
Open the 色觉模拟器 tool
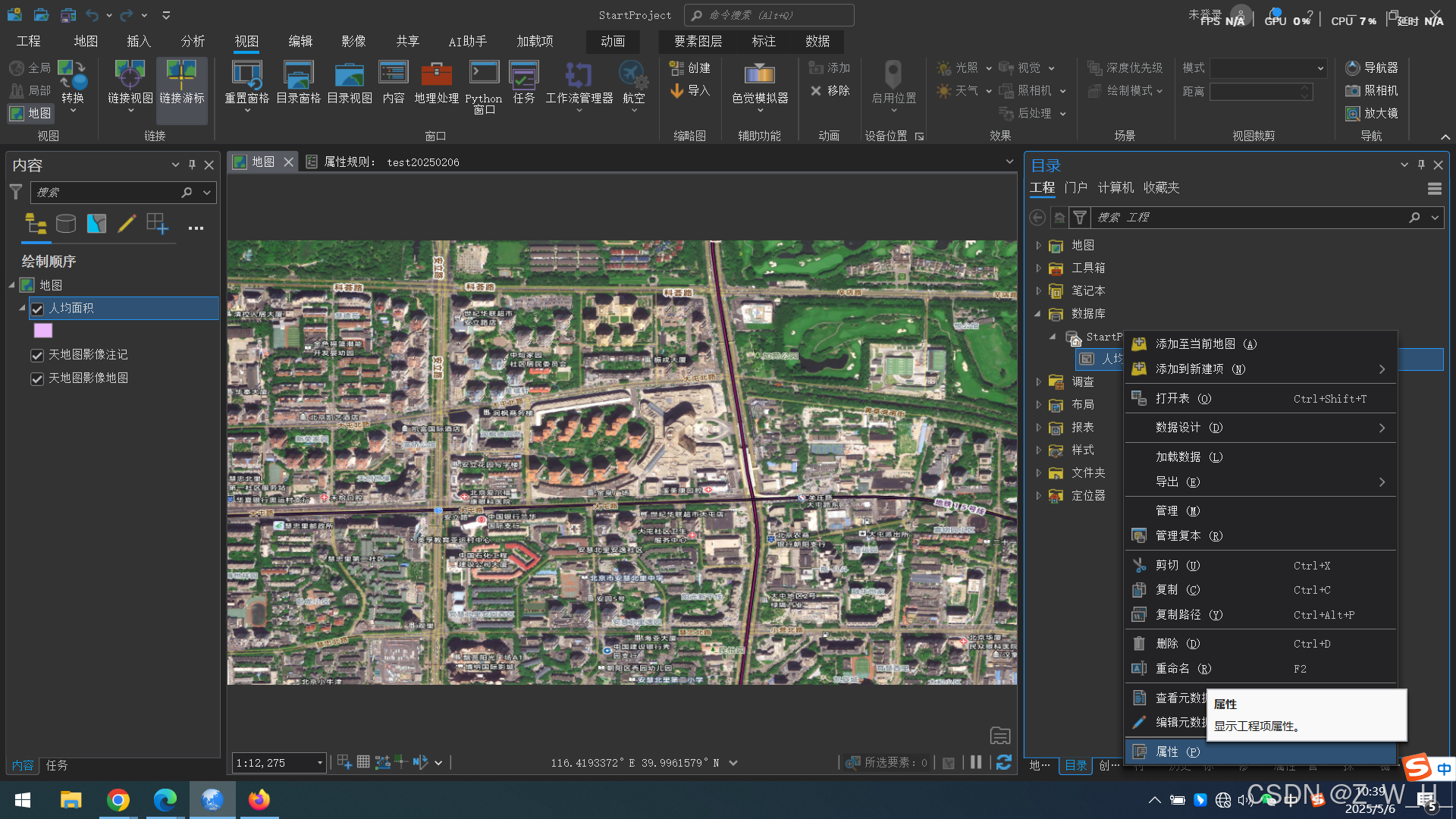coord(759,76)
